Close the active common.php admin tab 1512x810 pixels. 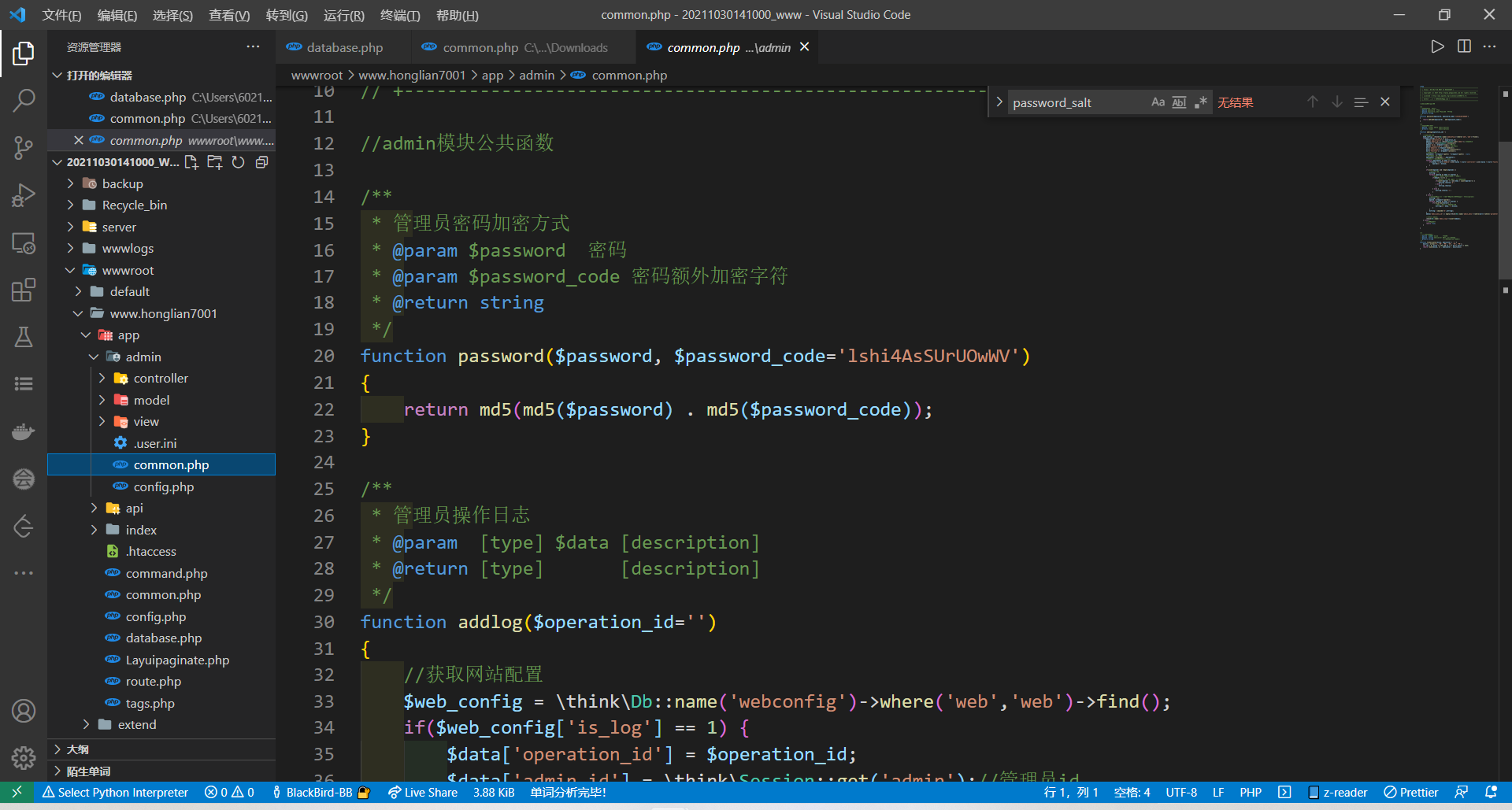tap(804, 47)
